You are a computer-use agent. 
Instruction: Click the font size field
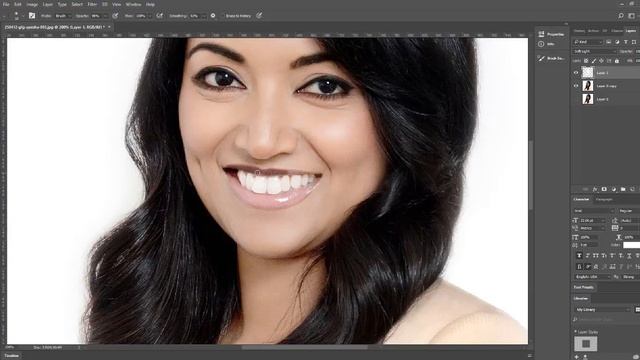point(593,220)
